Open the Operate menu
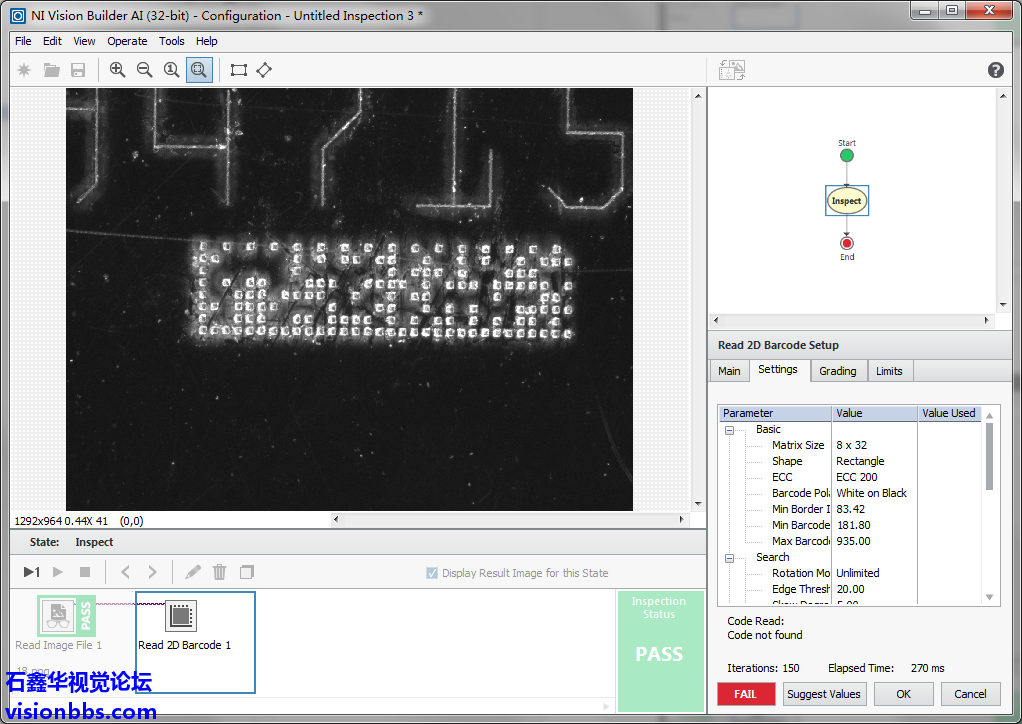Image resolution: width=1022 pixels, height=724 pixels. click(x=127, y=41)
